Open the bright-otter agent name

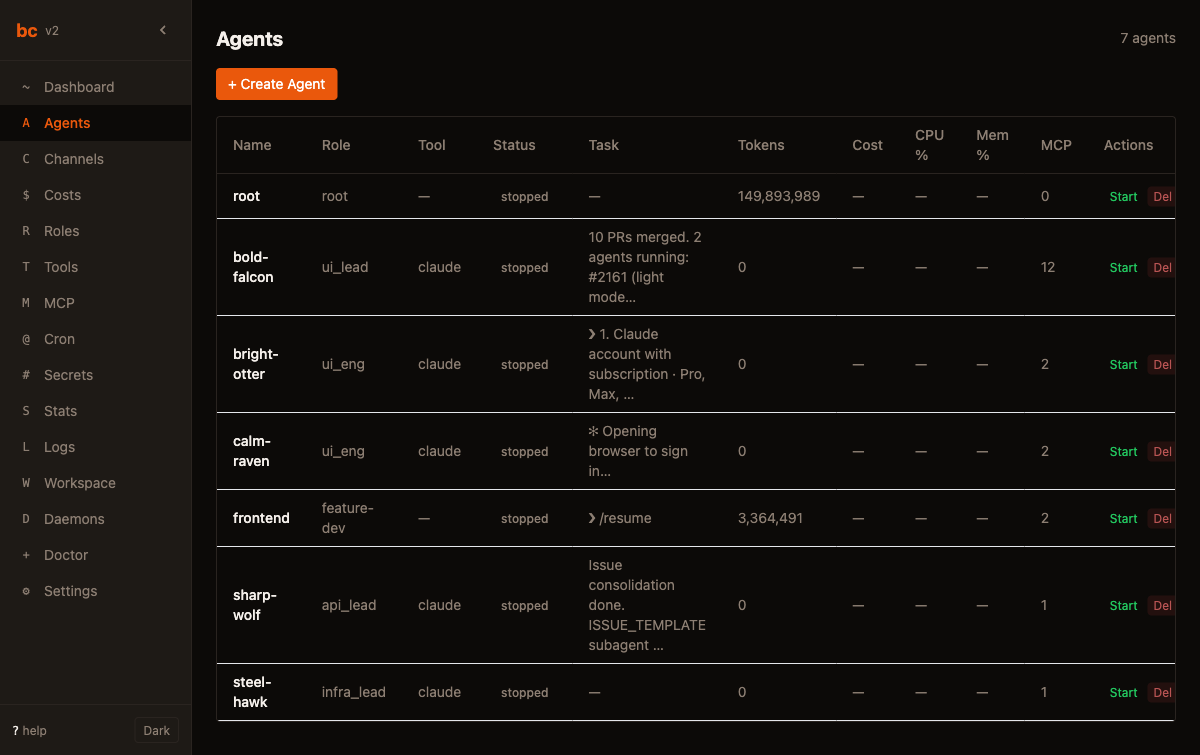click(x=255, y=364)
